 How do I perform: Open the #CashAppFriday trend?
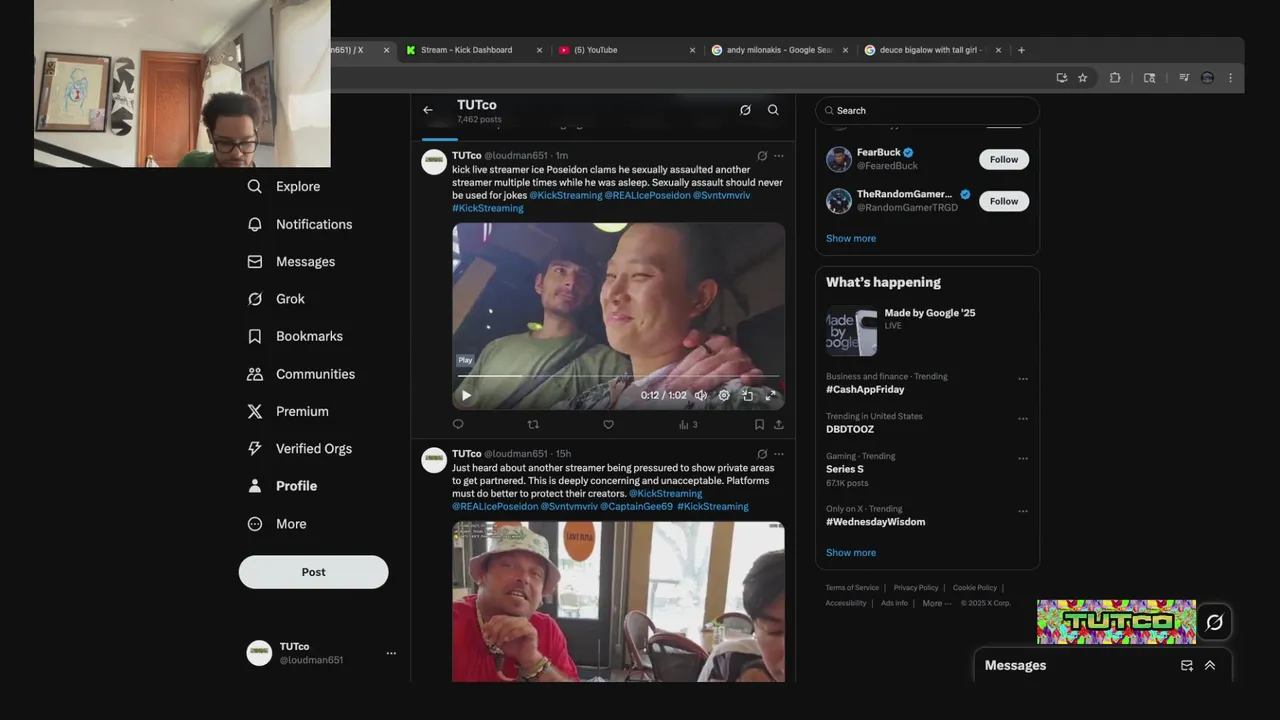click(865, 389)
